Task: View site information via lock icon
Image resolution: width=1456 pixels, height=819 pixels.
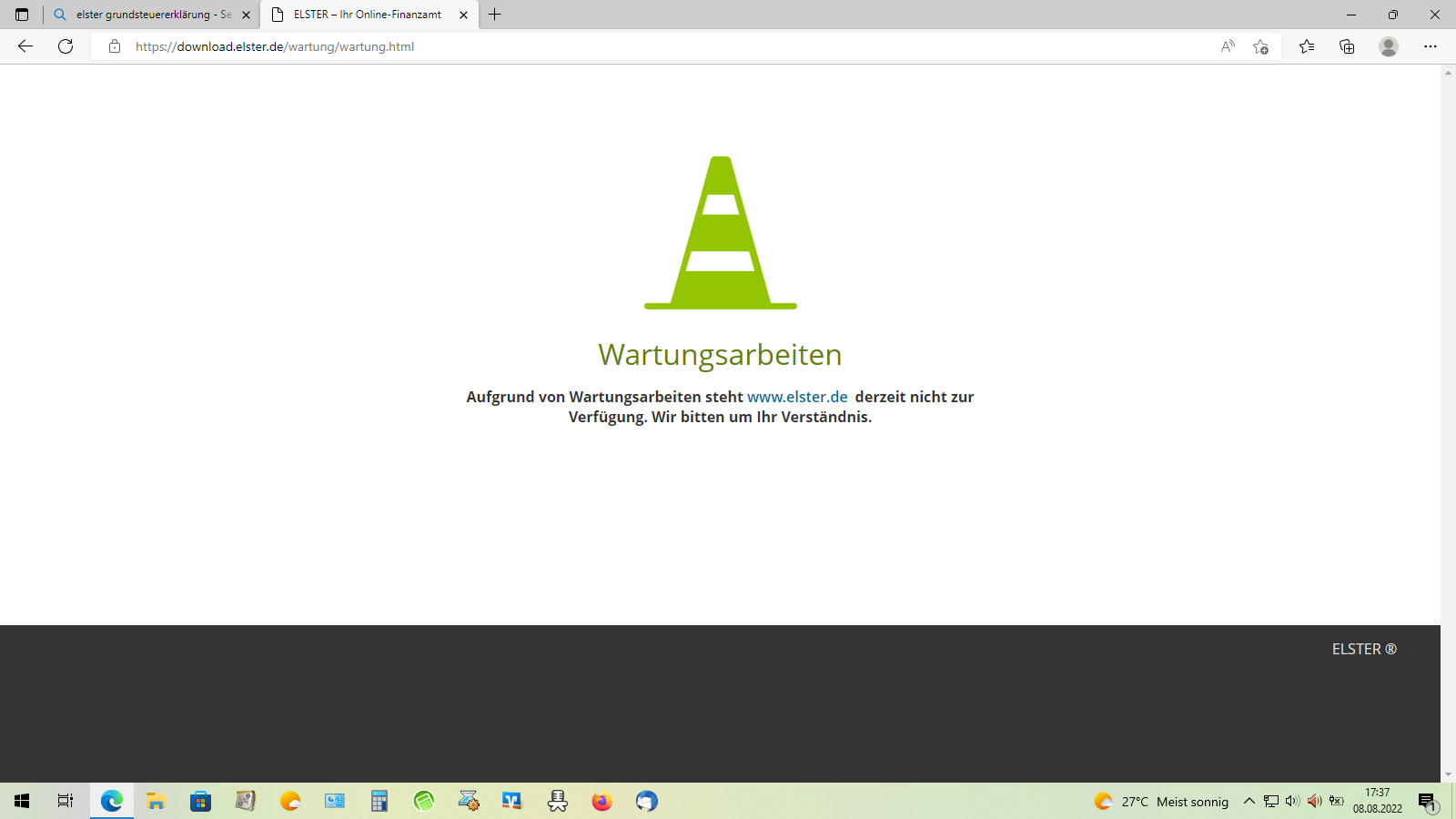Action: click(115, 46)
